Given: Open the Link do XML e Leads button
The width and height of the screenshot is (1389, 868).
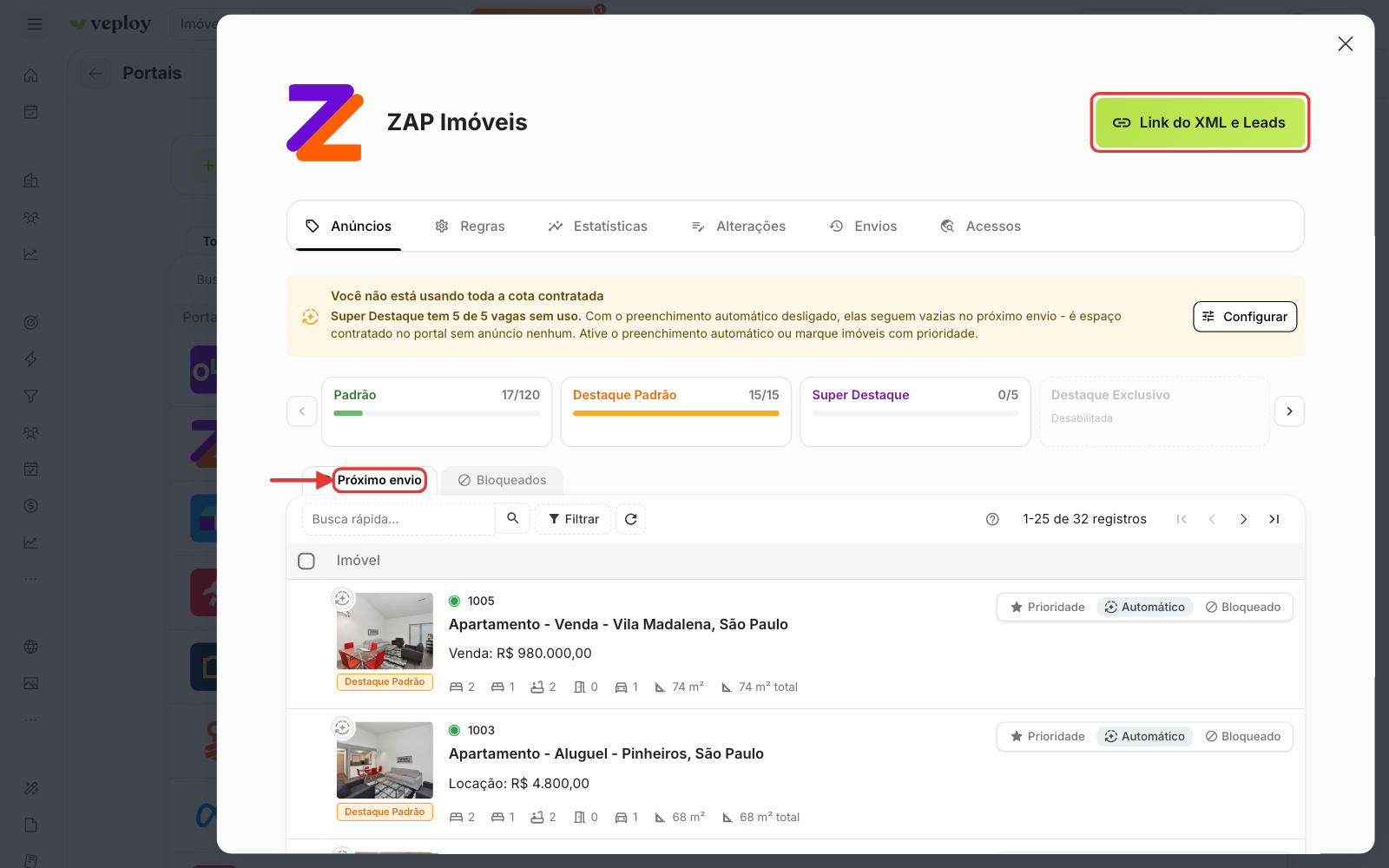Looking at the screenshot, I should (1200, 122).
